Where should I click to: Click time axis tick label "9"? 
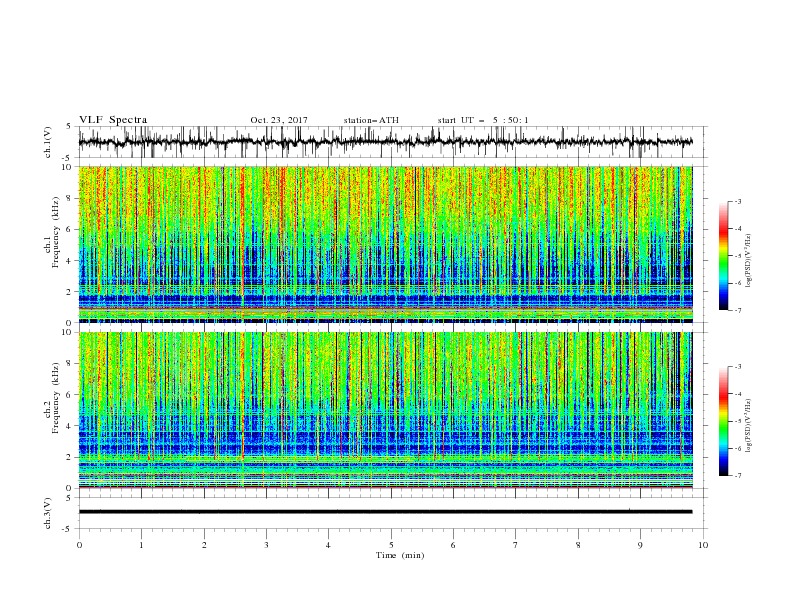(640, 545)
